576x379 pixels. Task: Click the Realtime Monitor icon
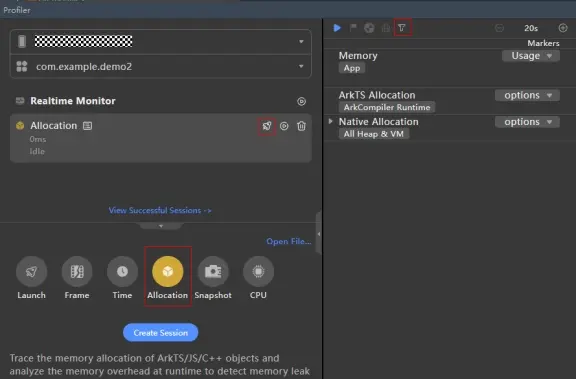pyautogui.click(x=20, y=101)
